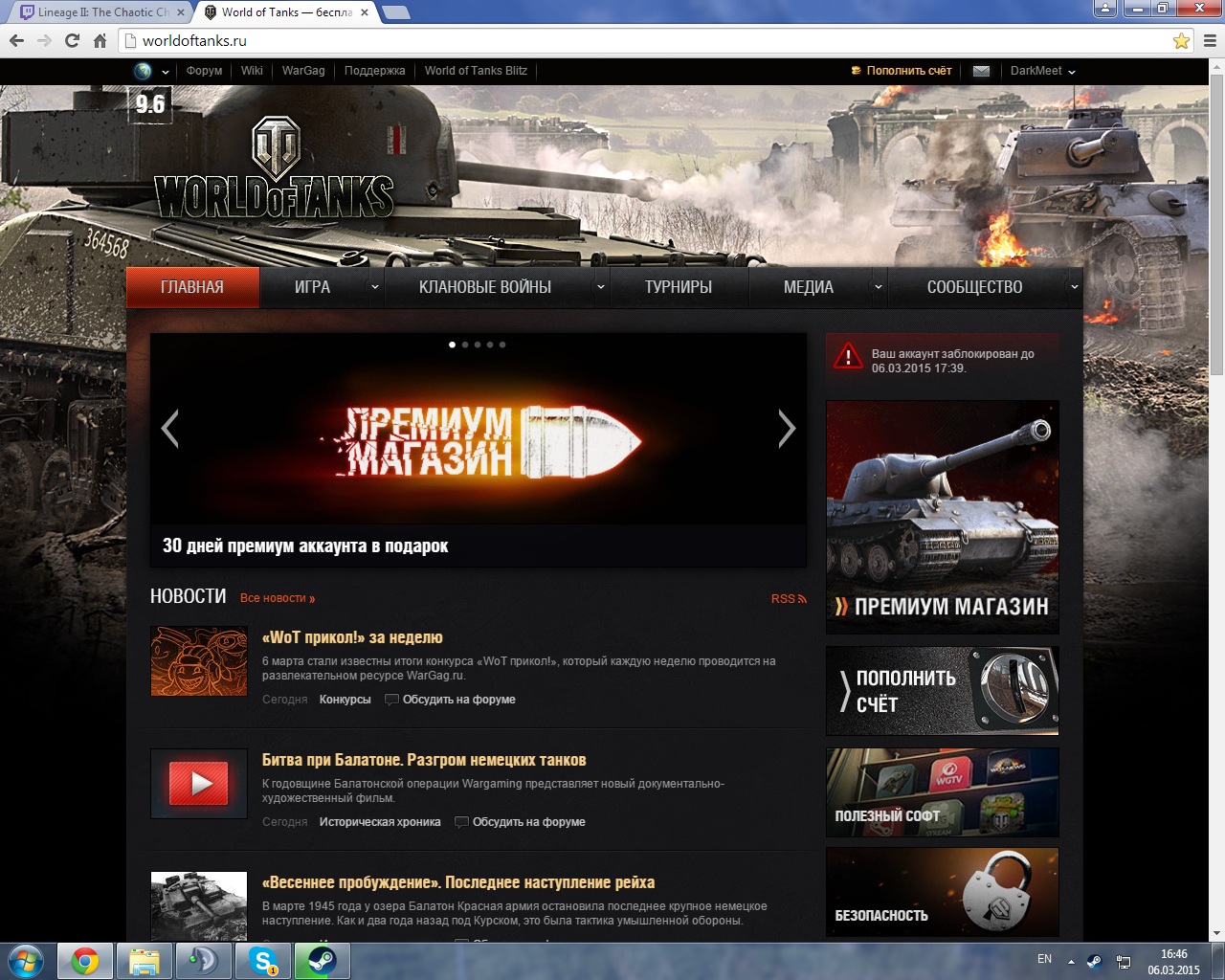Open the Форум link in top bar
This screenshot has height=980, width=1225.
pyautogui.click(x=204, y=71)
